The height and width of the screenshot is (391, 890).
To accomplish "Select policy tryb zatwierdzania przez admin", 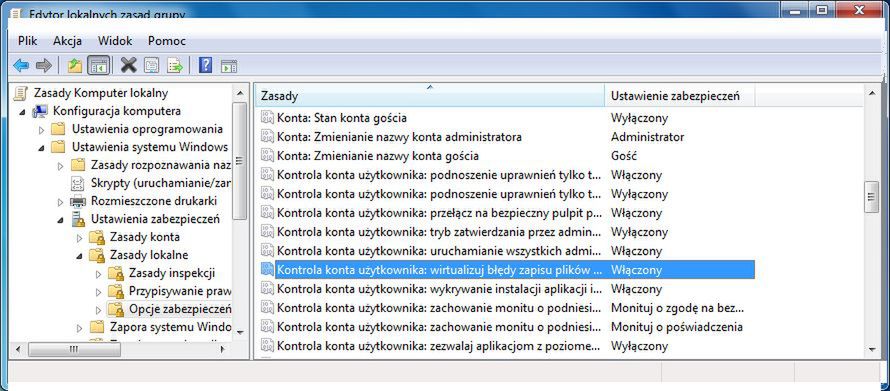I will pyautogui.click(x=439, y=232).
